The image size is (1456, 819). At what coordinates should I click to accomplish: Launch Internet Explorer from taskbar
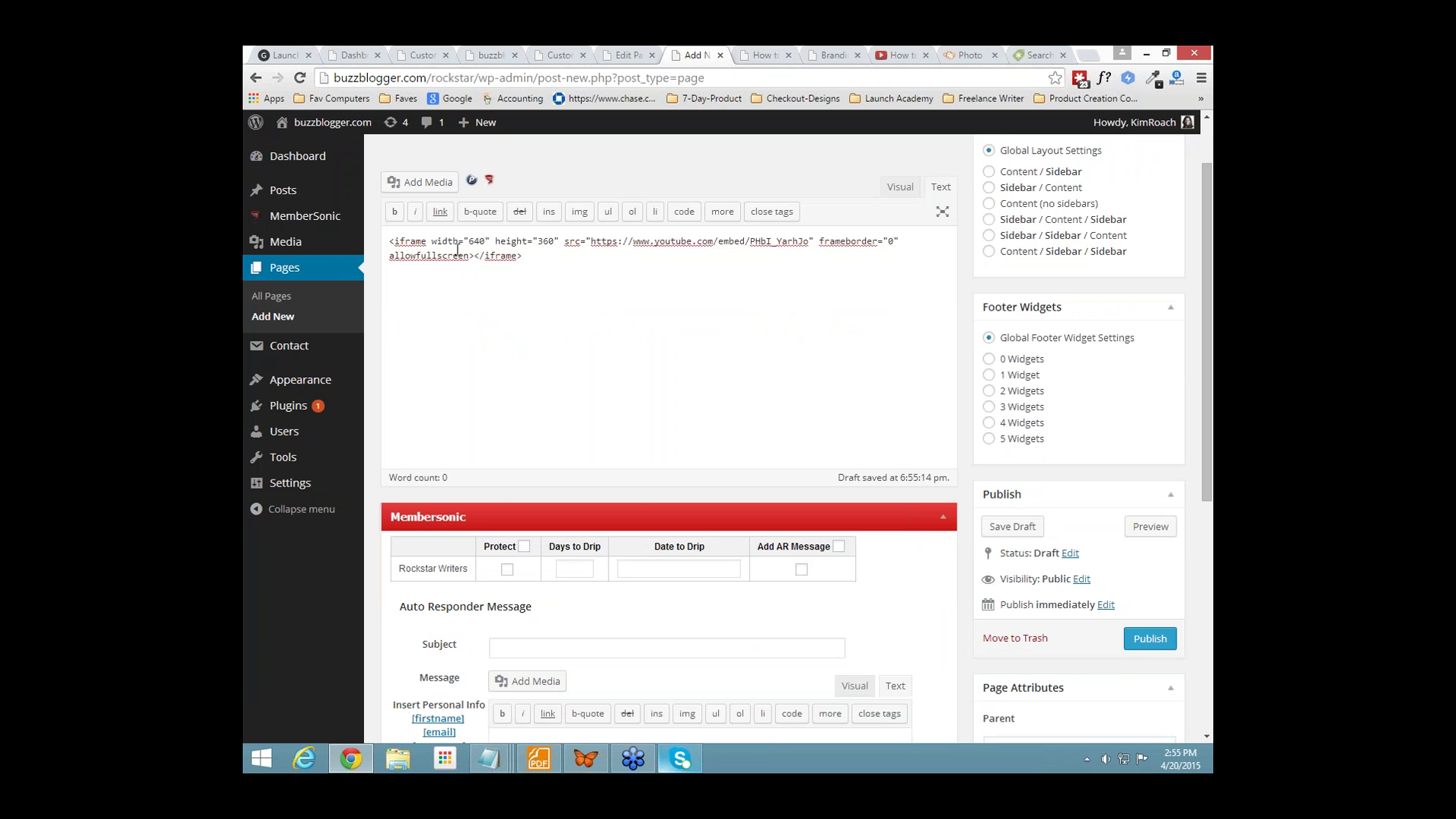304,758
